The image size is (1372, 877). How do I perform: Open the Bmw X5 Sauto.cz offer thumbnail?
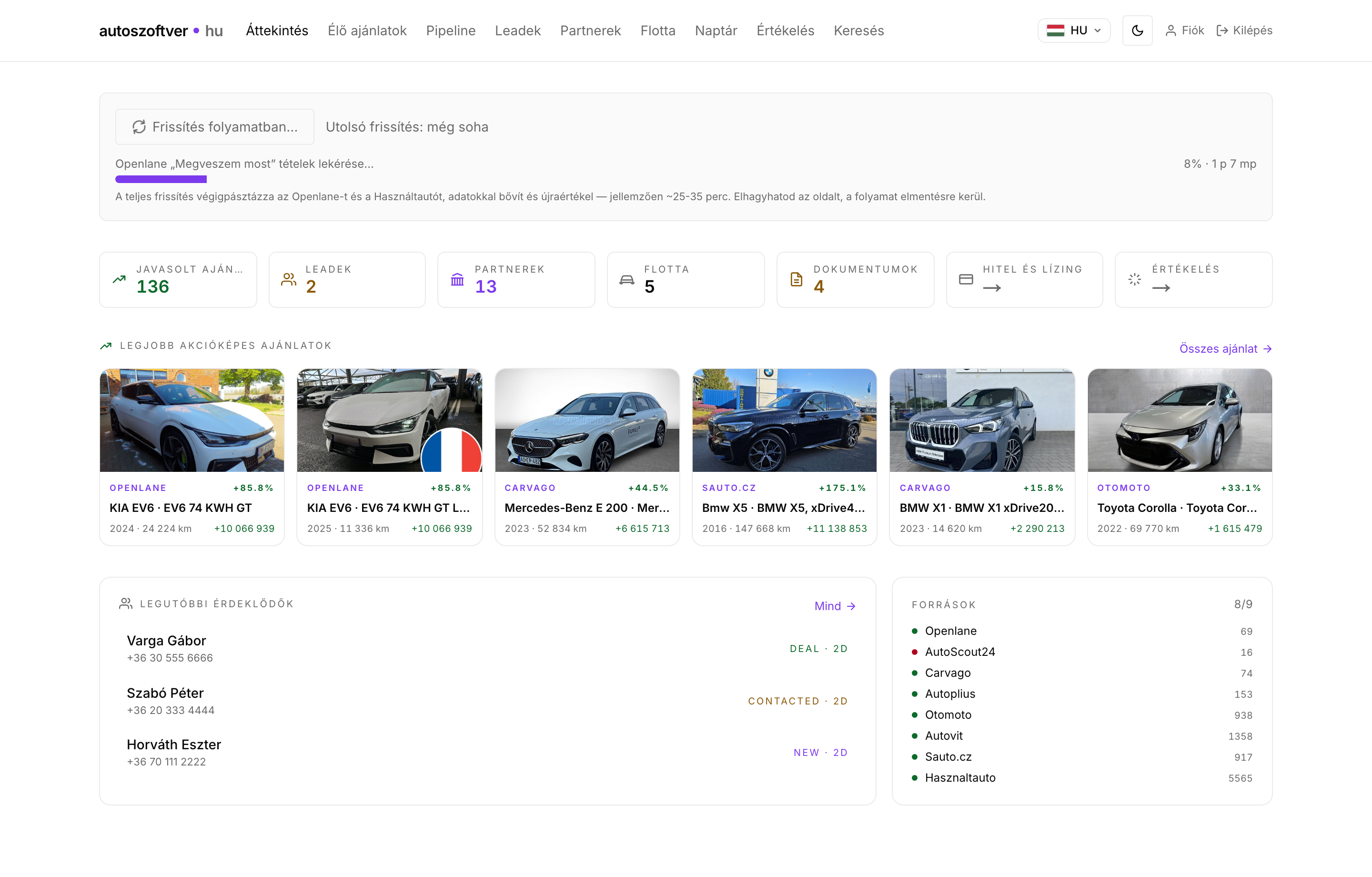pos(784,420)
